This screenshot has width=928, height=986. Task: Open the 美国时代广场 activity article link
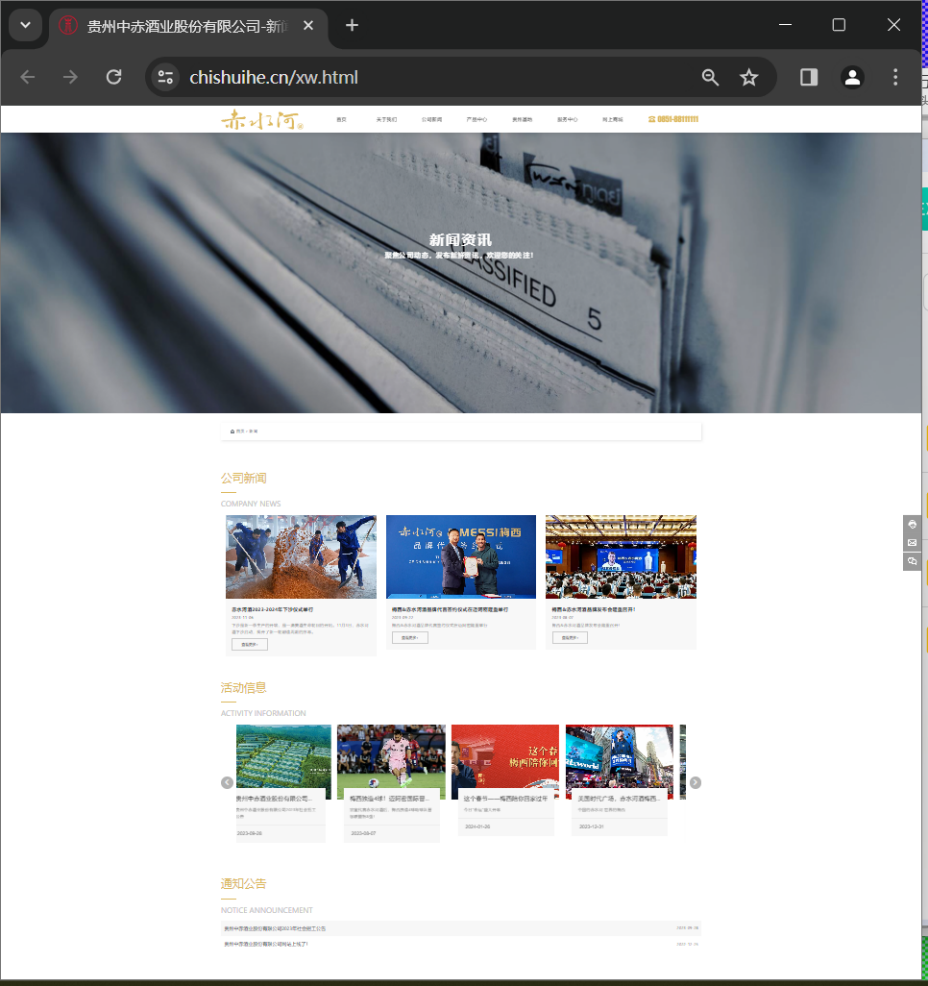(617, 799)
